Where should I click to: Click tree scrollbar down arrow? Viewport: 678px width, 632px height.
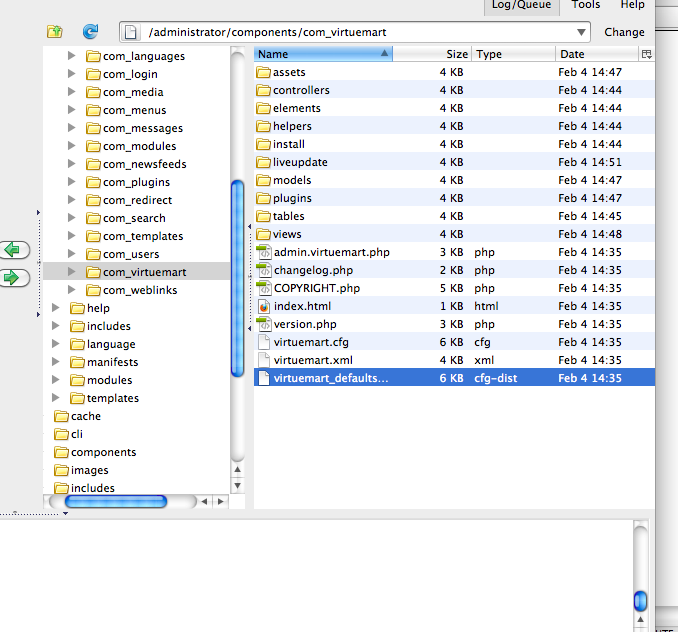coord(237,486)
